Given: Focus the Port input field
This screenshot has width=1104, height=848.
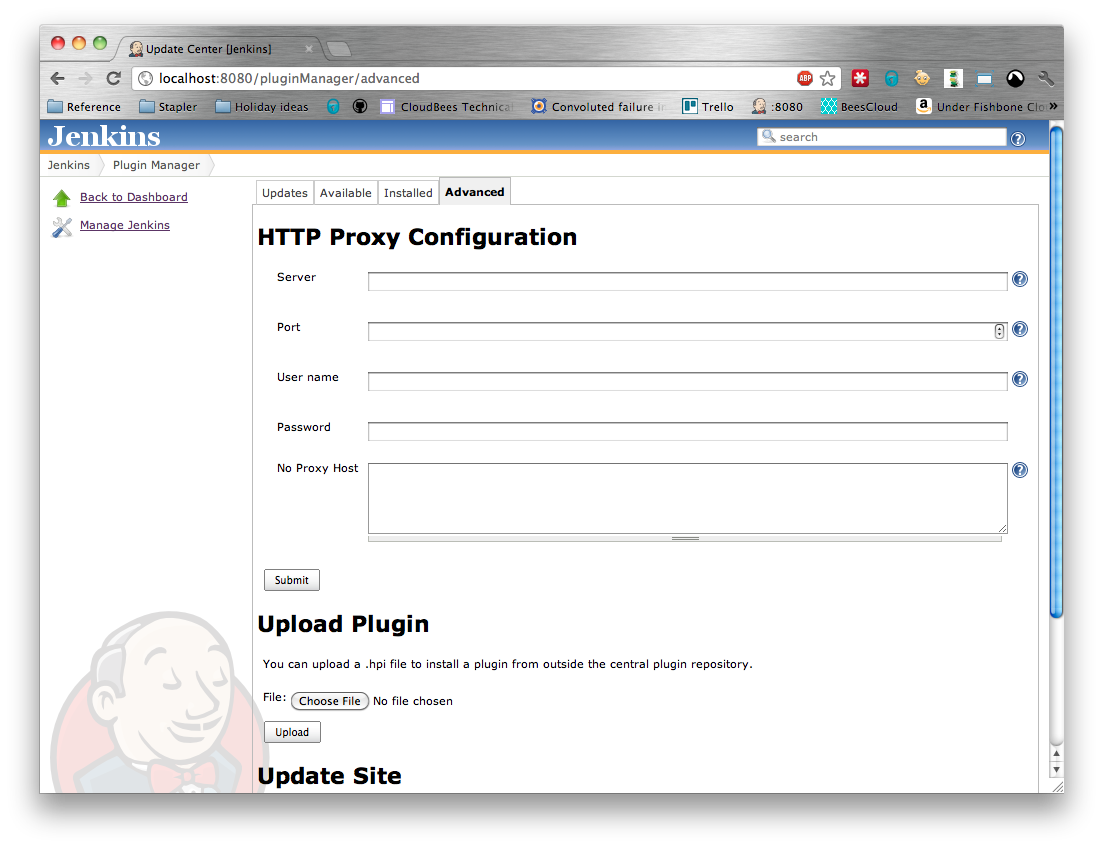Looking at the screenshot, I should 687,332.
